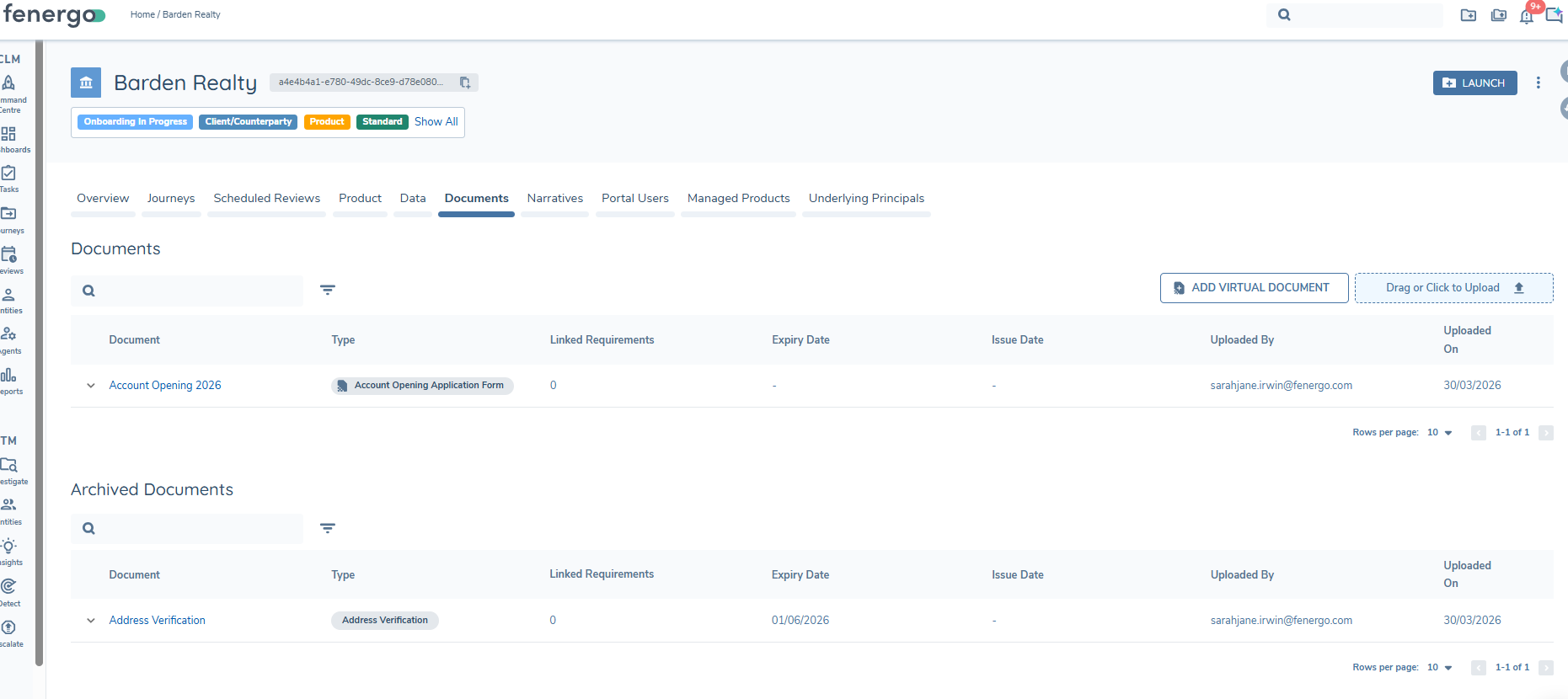
Task: Switch to the Data tab
Action: pyautogui.click(x=413, y=199)
